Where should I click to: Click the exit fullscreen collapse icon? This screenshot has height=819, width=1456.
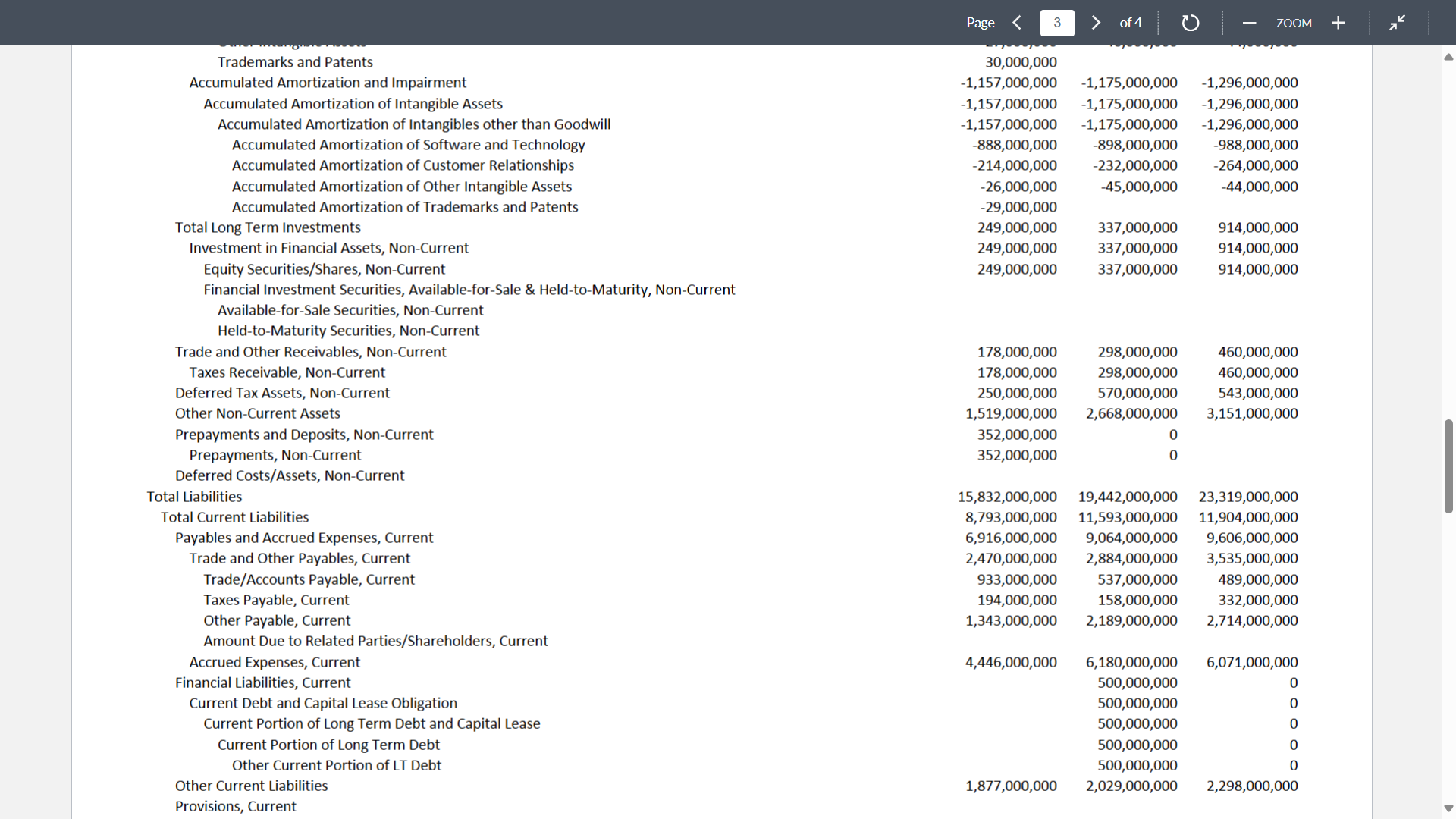tap(1397, 23)
